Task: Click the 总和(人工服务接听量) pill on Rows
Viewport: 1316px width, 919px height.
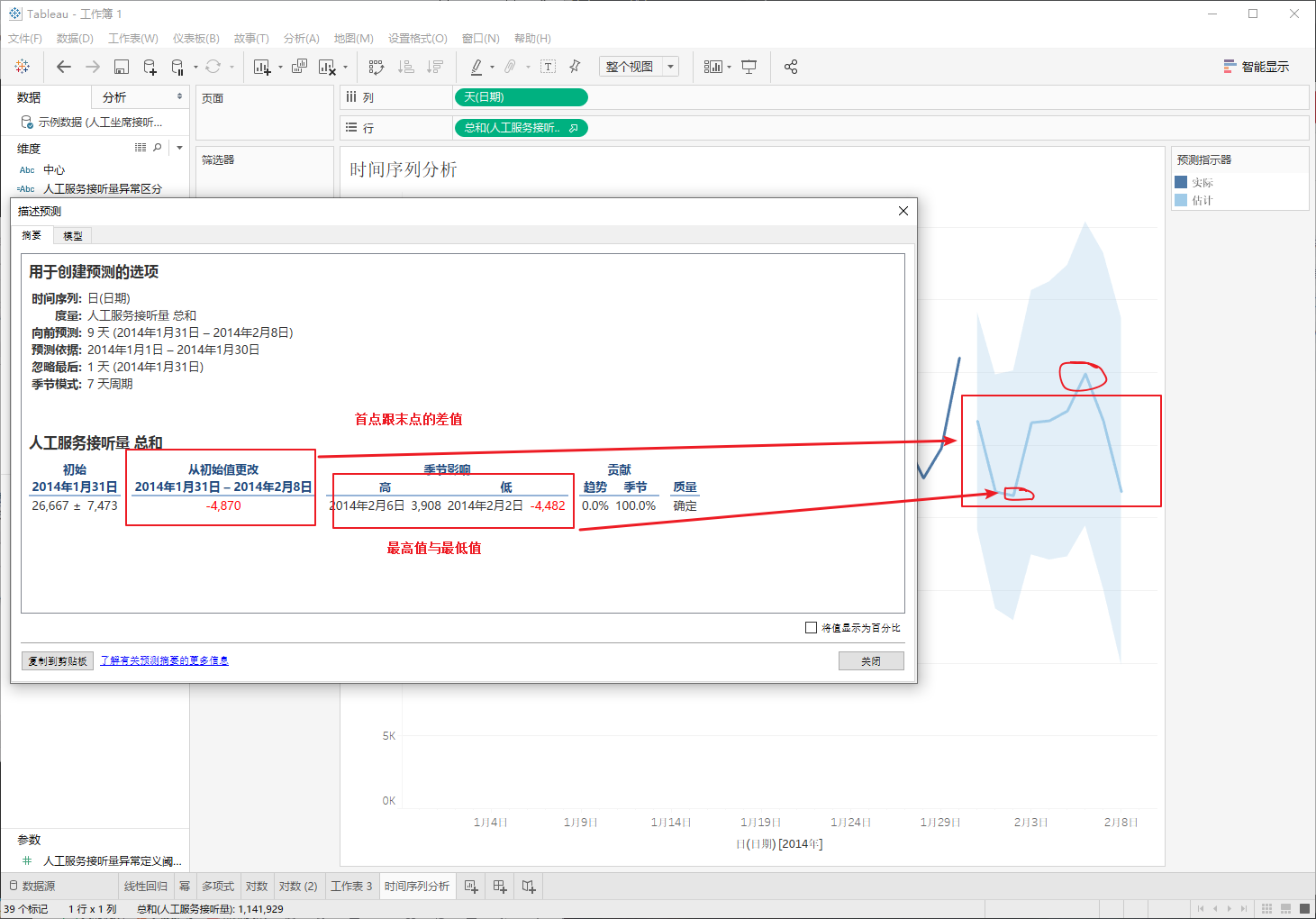Action: click(522, 128)
